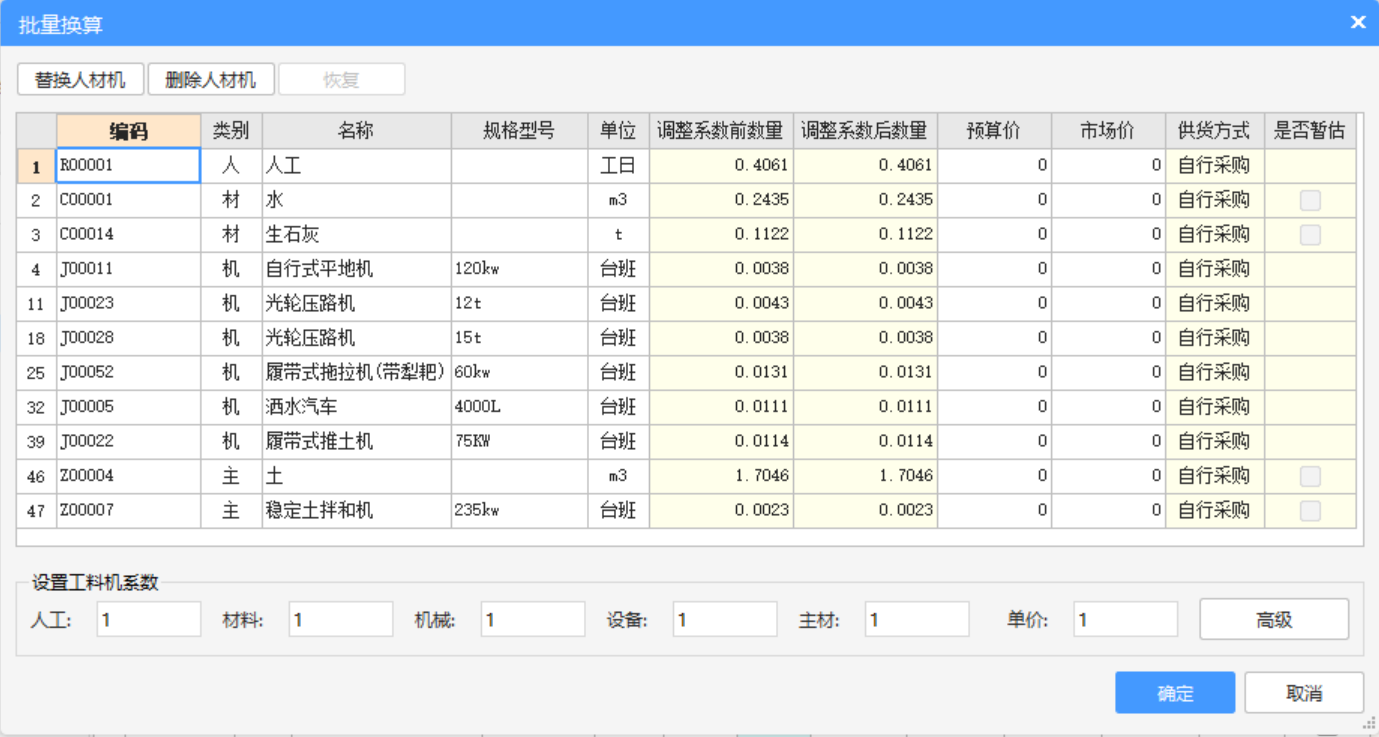Toggle 是否暂估 checkbox for 稳定土拌和机
Image resolution: width=1379 pixels, height=737 pixels.
[1309, 511]
